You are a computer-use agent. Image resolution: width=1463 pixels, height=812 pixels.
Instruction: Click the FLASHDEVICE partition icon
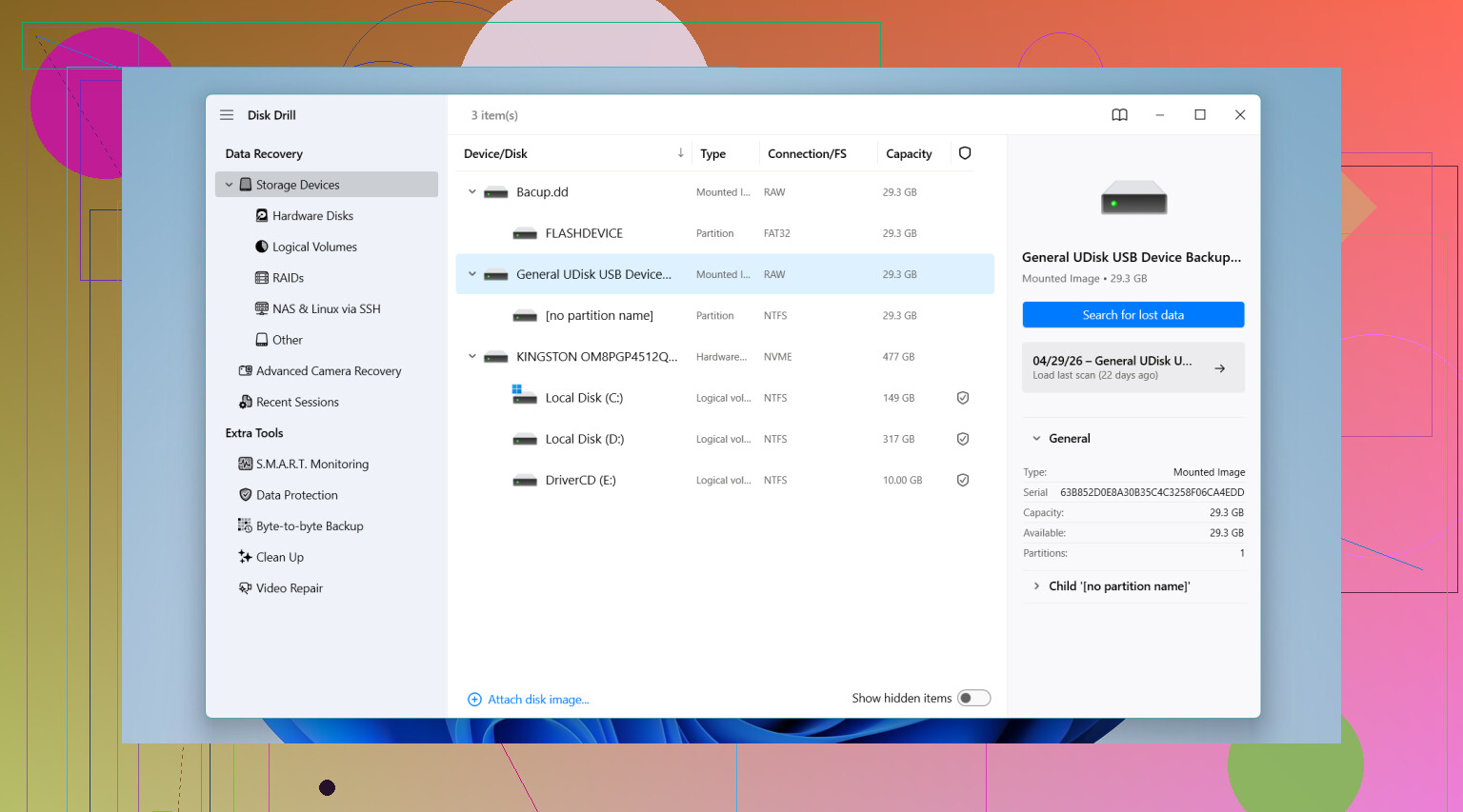(525, 234)
